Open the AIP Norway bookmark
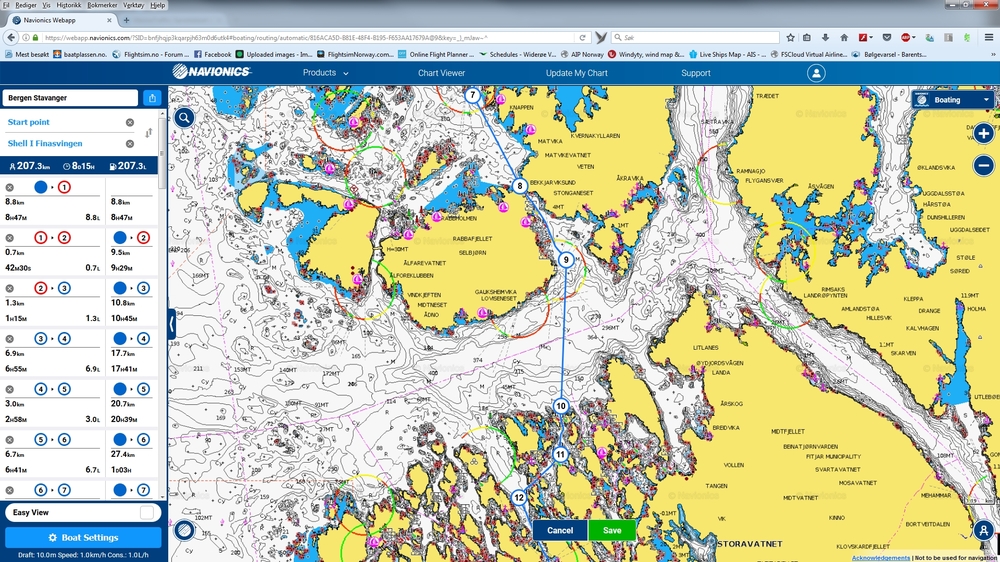The width and height of the screenshot is (1000, 562). coord(582,55)
